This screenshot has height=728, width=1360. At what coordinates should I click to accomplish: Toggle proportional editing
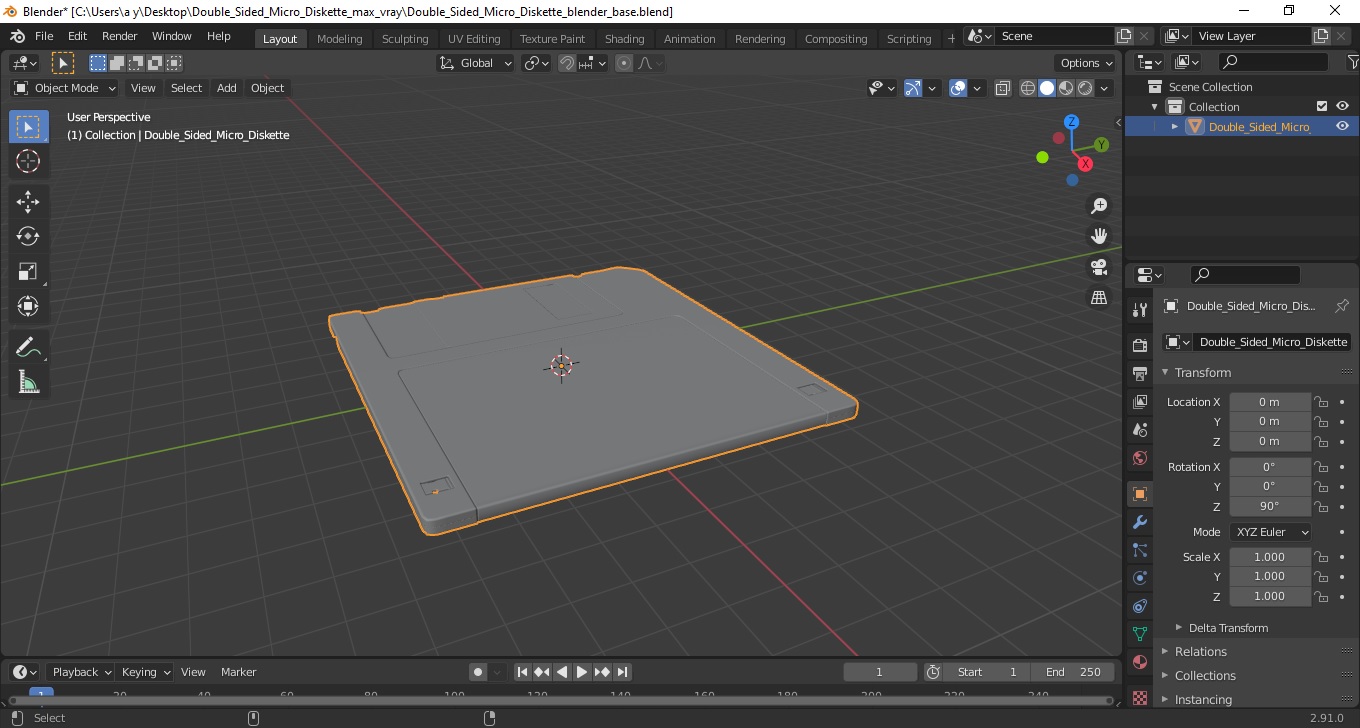[x=624, y=63]
